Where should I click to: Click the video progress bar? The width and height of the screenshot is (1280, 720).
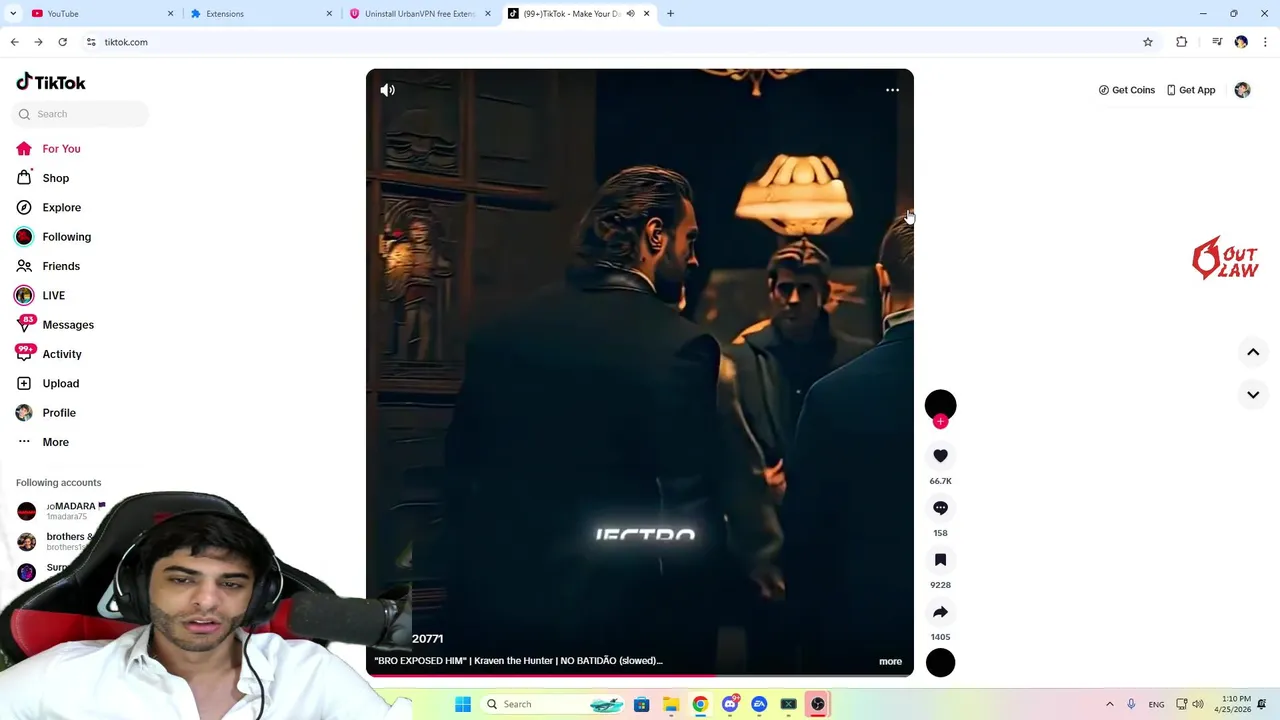pos(640,675)
